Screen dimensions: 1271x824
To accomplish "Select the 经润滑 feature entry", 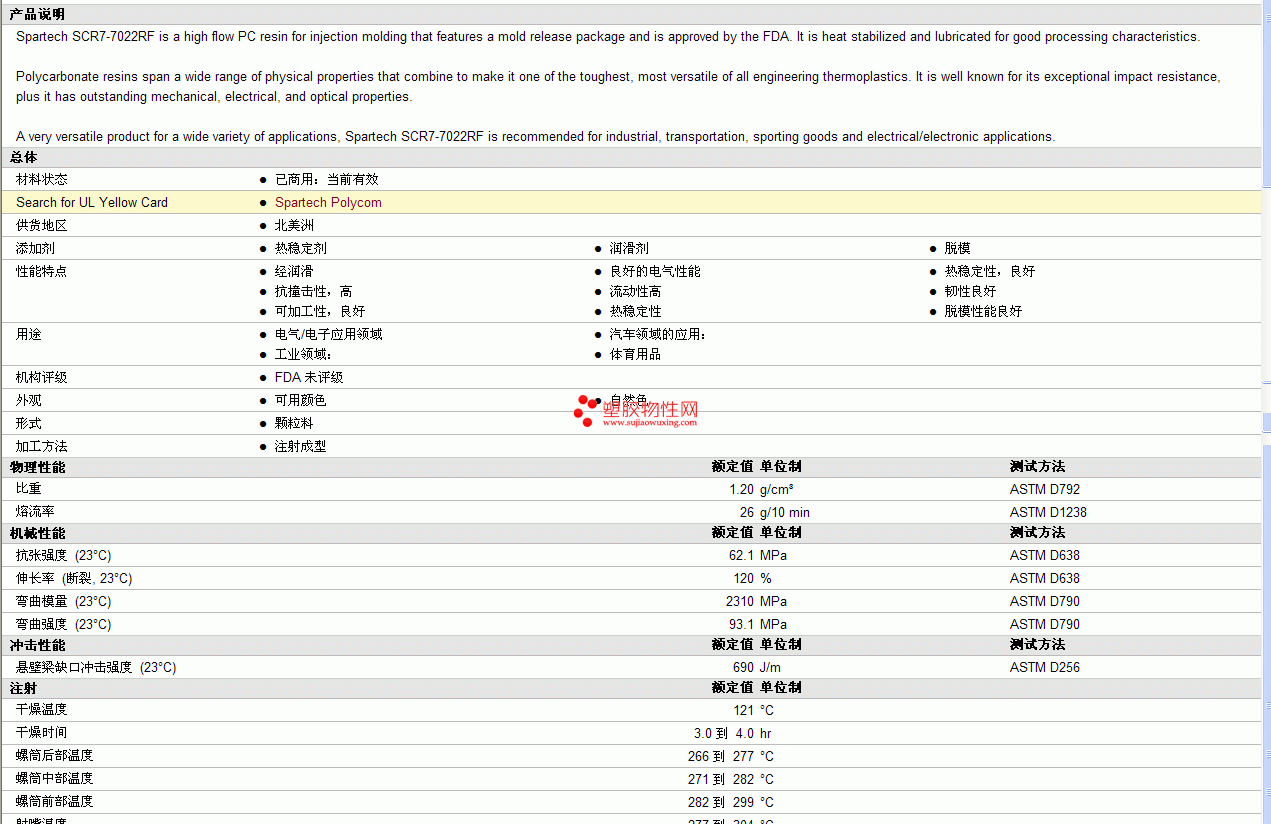I will coord(294,271).
